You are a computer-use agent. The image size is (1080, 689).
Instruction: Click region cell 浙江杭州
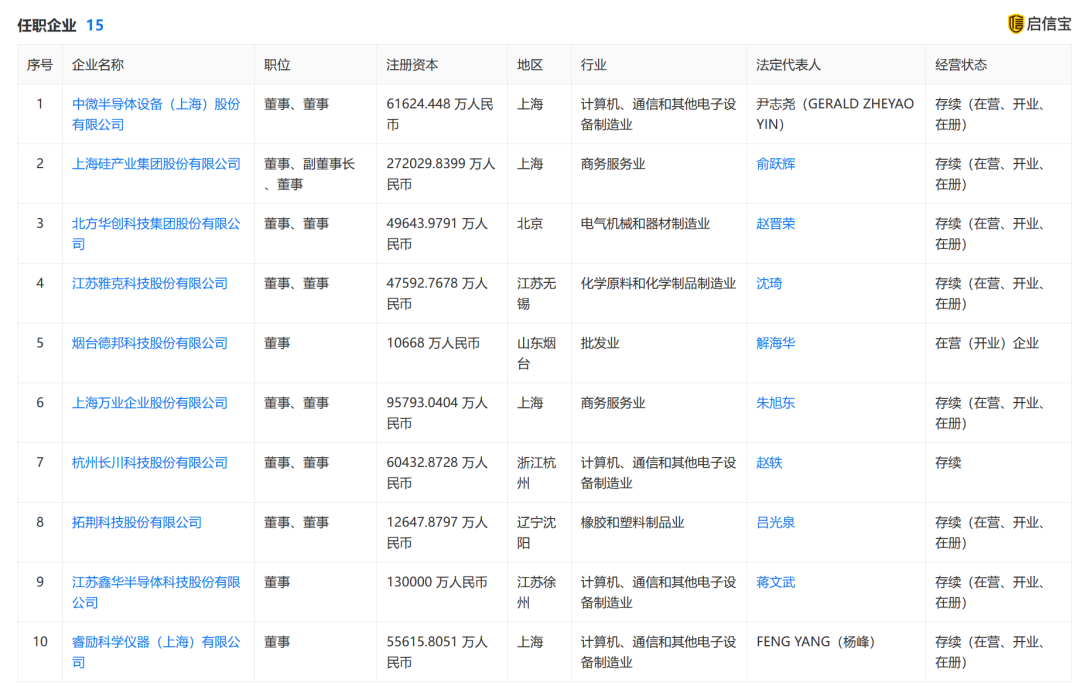tap(537, 473)
